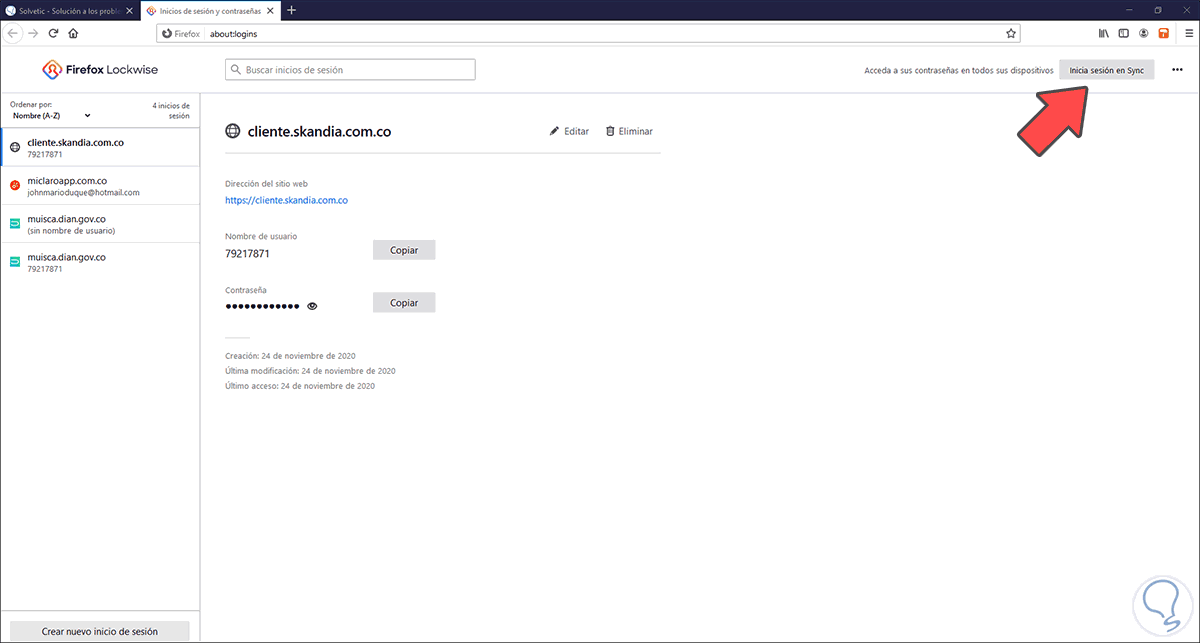The height and width of the screenshot is (643, 1200).
Task: Reveal the hidden password with the eye icon
Action: pyautogui.click(x=312, y=306)
